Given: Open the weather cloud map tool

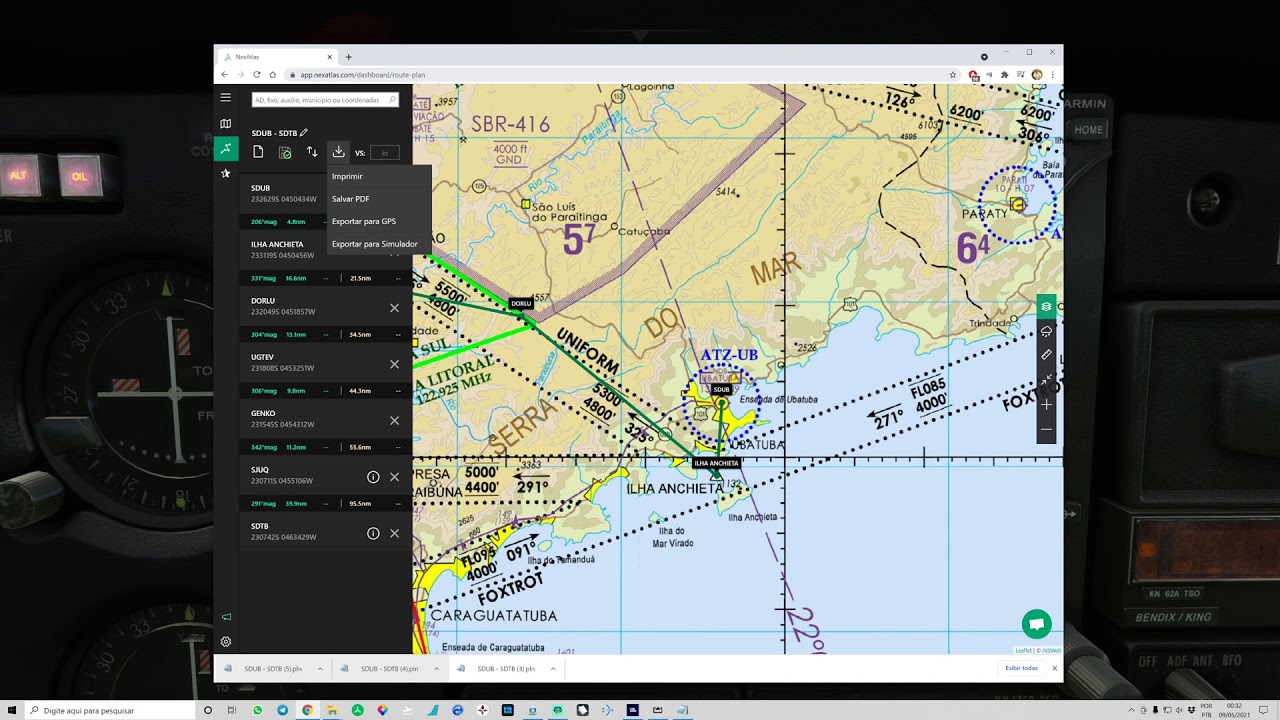Looking at the screenshot, I should pyautogui.click(x=1046, y=331).
